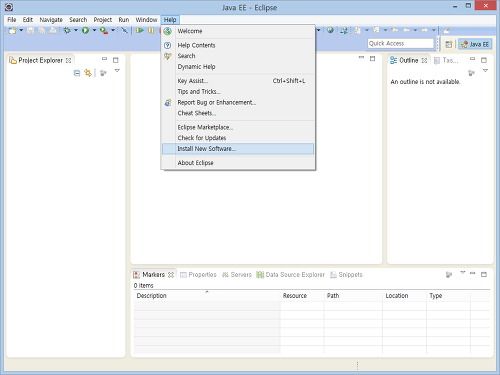The height and width of the screenshot is (375, 500).
Task: Sort Markers by Description column header
Action: tap(207, 296)
